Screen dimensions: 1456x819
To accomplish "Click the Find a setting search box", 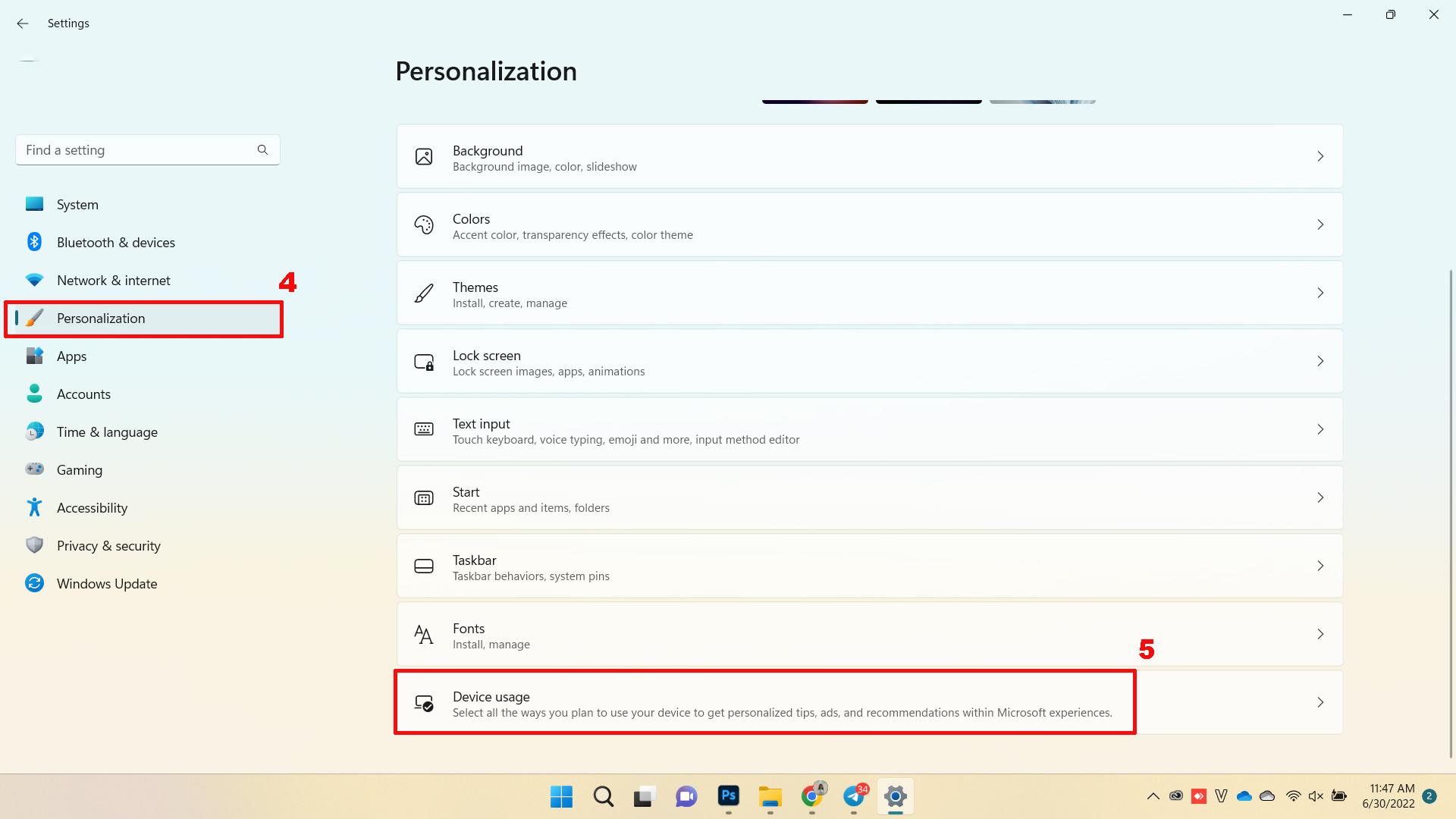I will pyautogui.click(x=147, y=150).
